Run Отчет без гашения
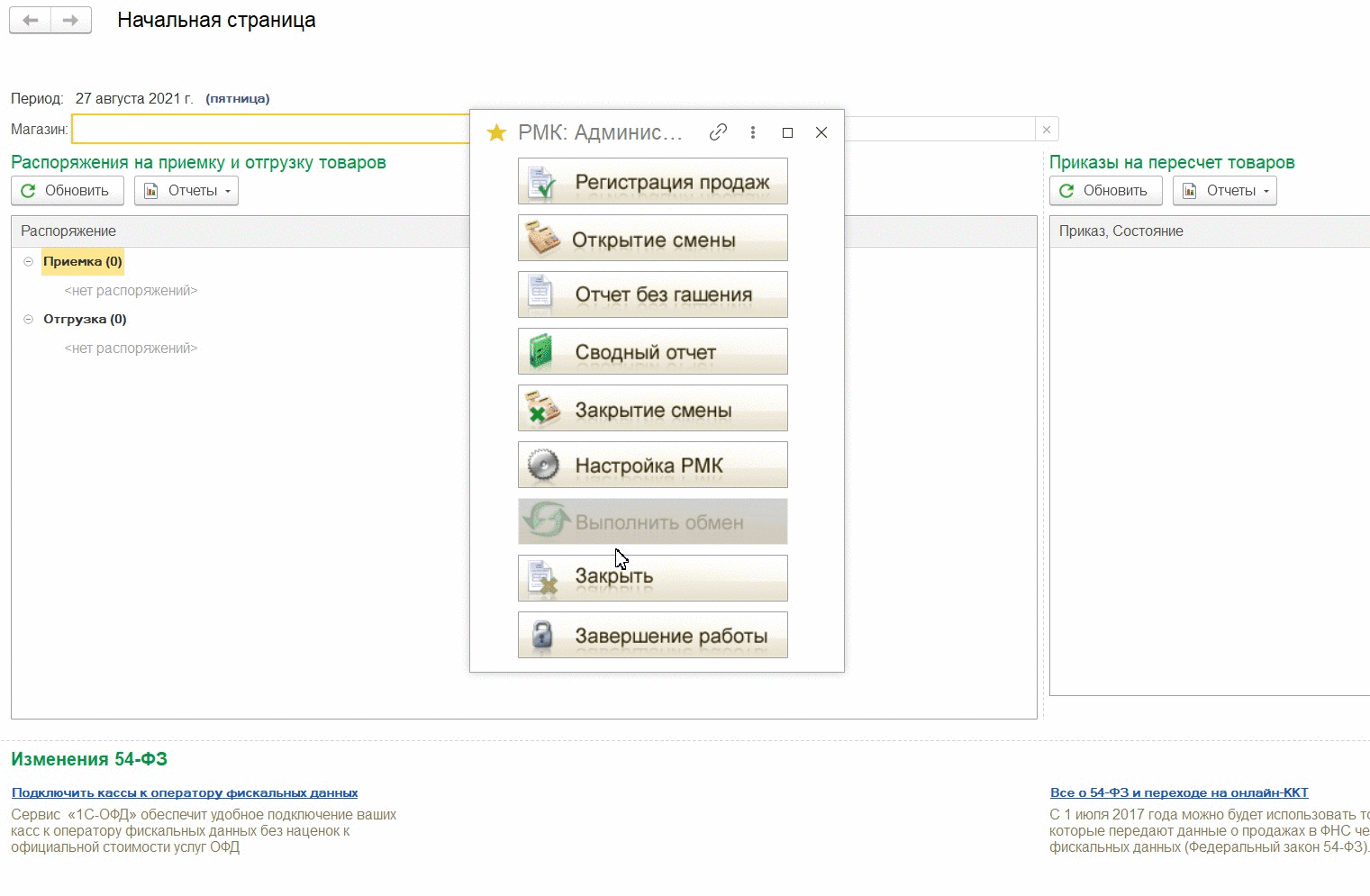 coord(653,294)
